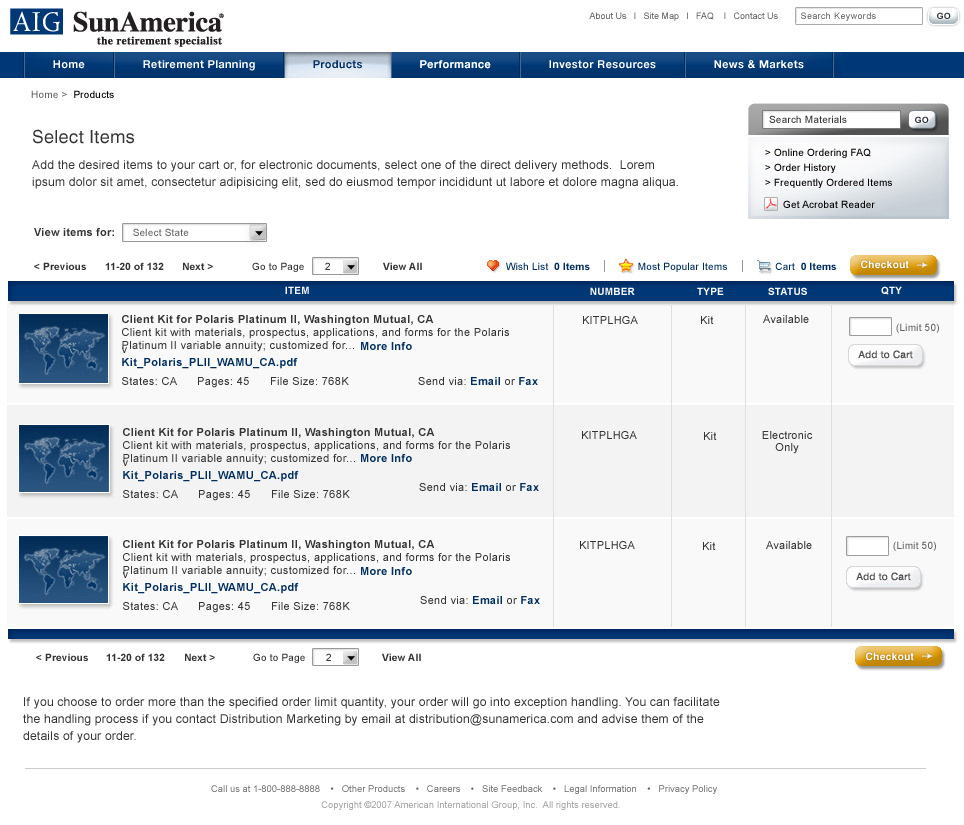Click the top View All link
This screenshot has height=825, width=964.
point(403,267)
